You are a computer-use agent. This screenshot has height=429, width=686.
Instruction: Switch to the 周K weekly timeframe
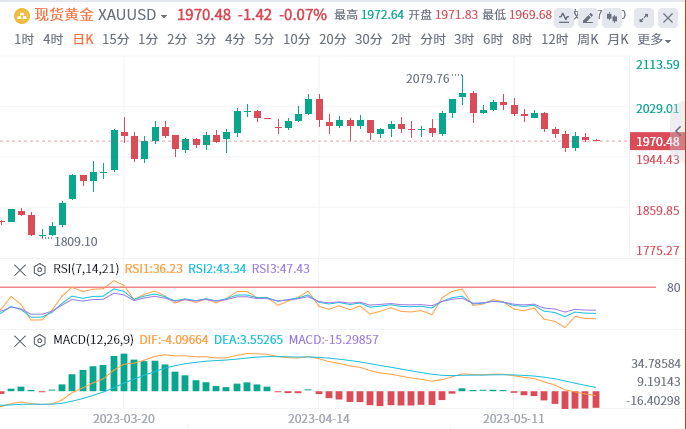point(588,40)
